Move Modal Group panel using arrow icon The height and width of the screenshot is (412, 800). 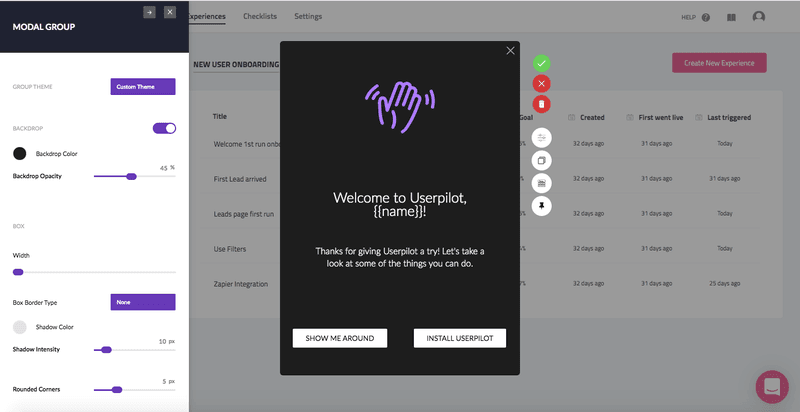click(149, 12)
